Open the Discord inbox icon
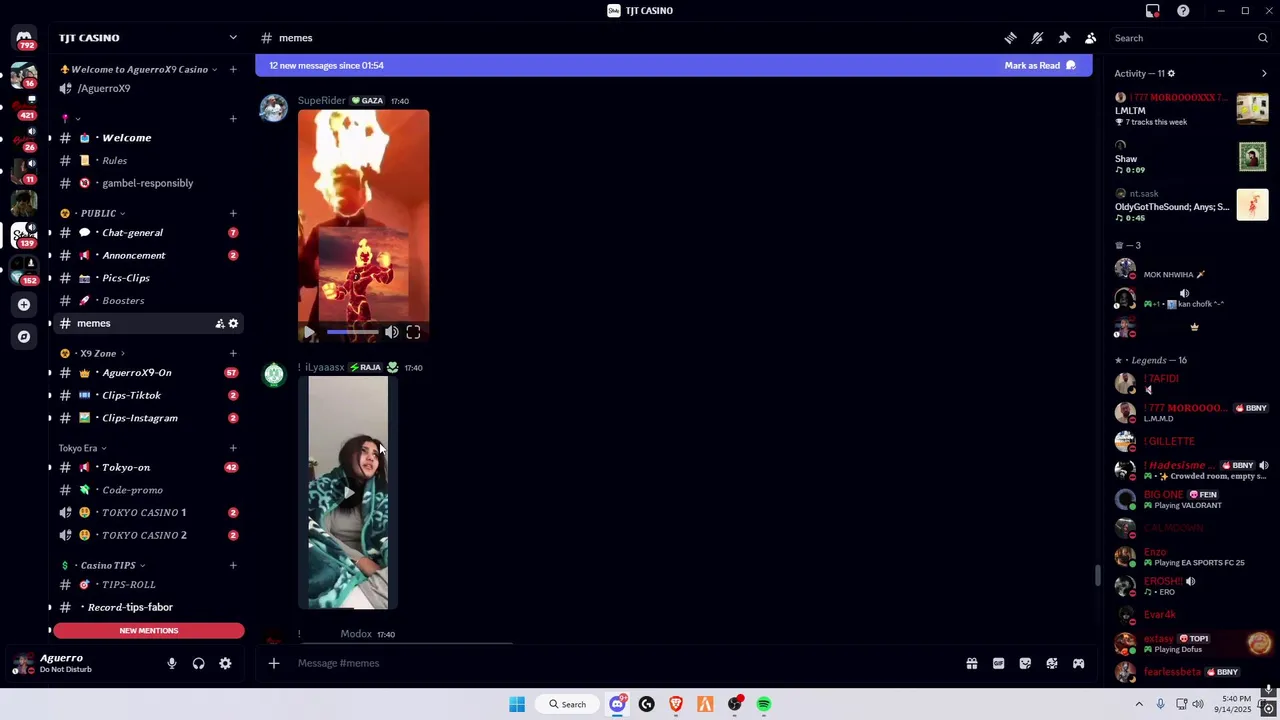 (x=1153, y=11)
